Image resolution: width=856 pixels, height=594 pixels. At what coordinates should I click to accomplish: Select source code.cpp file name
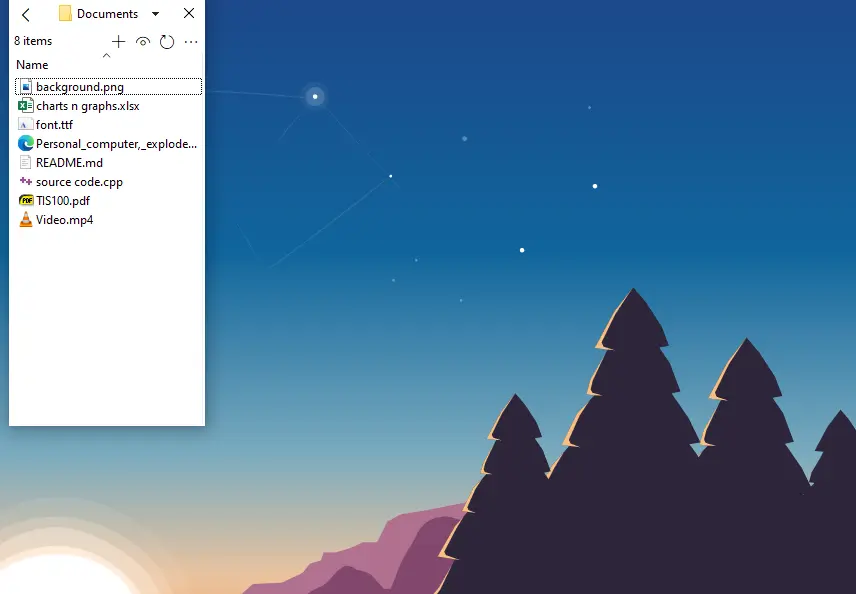80,182
